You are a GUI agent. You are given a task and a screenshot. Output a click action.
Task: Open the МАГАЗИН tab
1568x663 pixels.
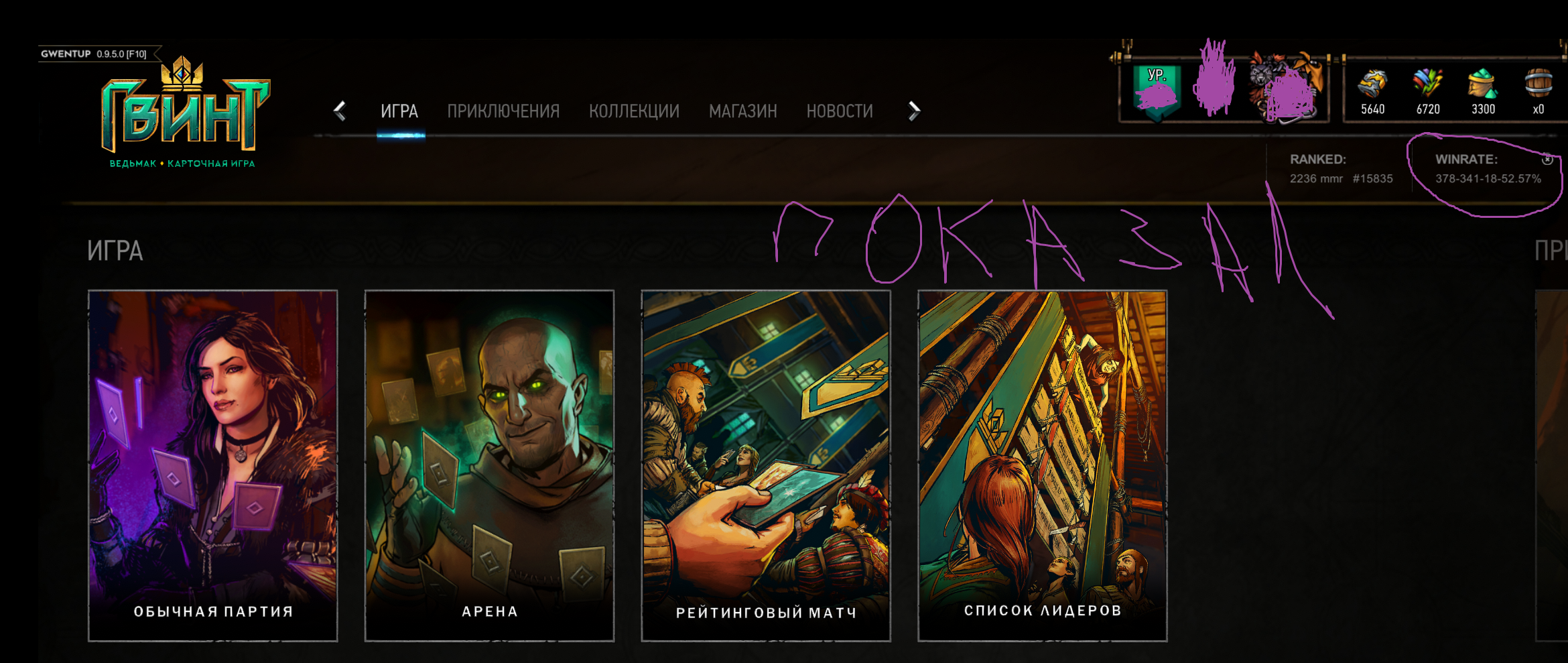coord(743,111)
